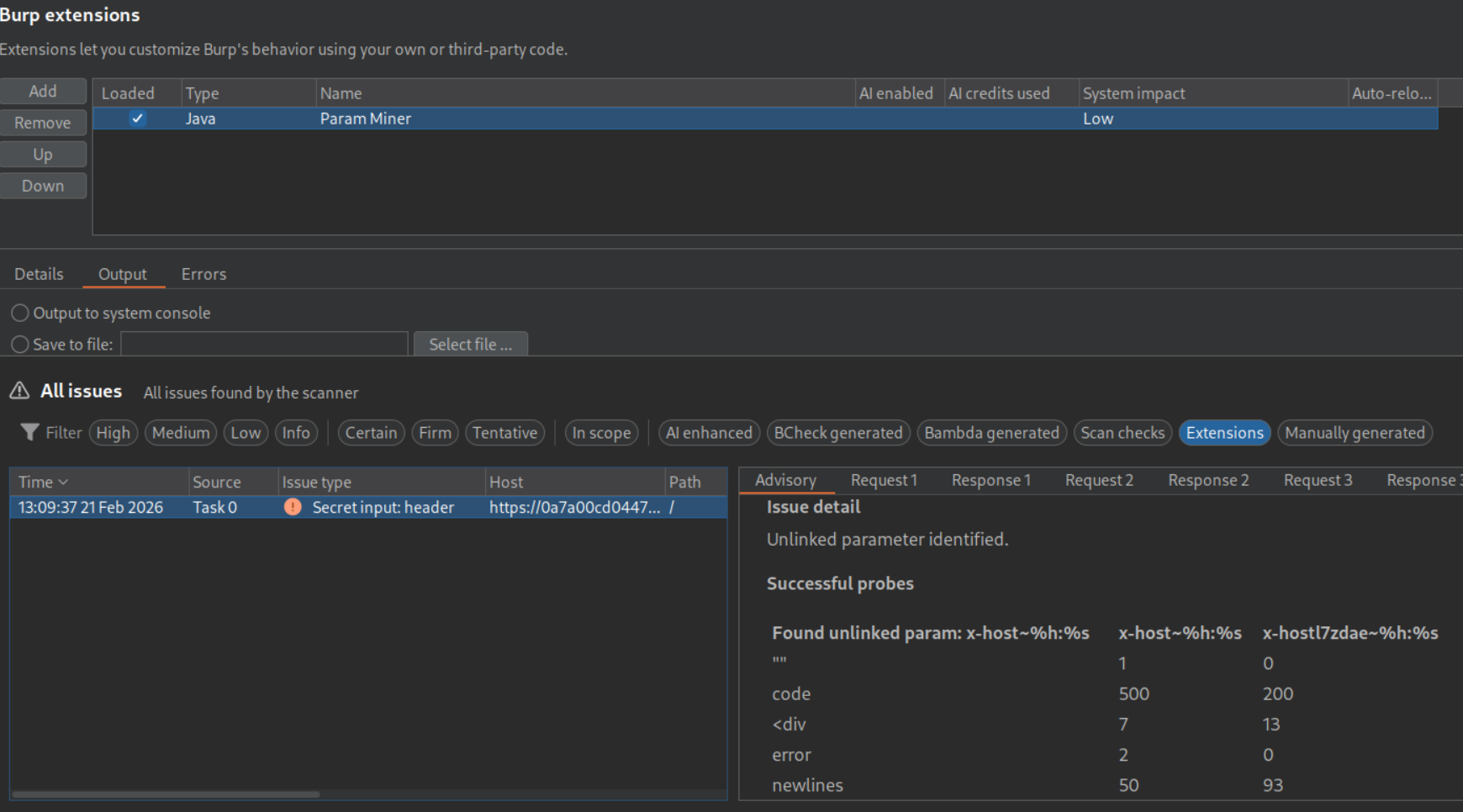1463x812 pixels.
Task: Open the Details tab
Action: 39,274
